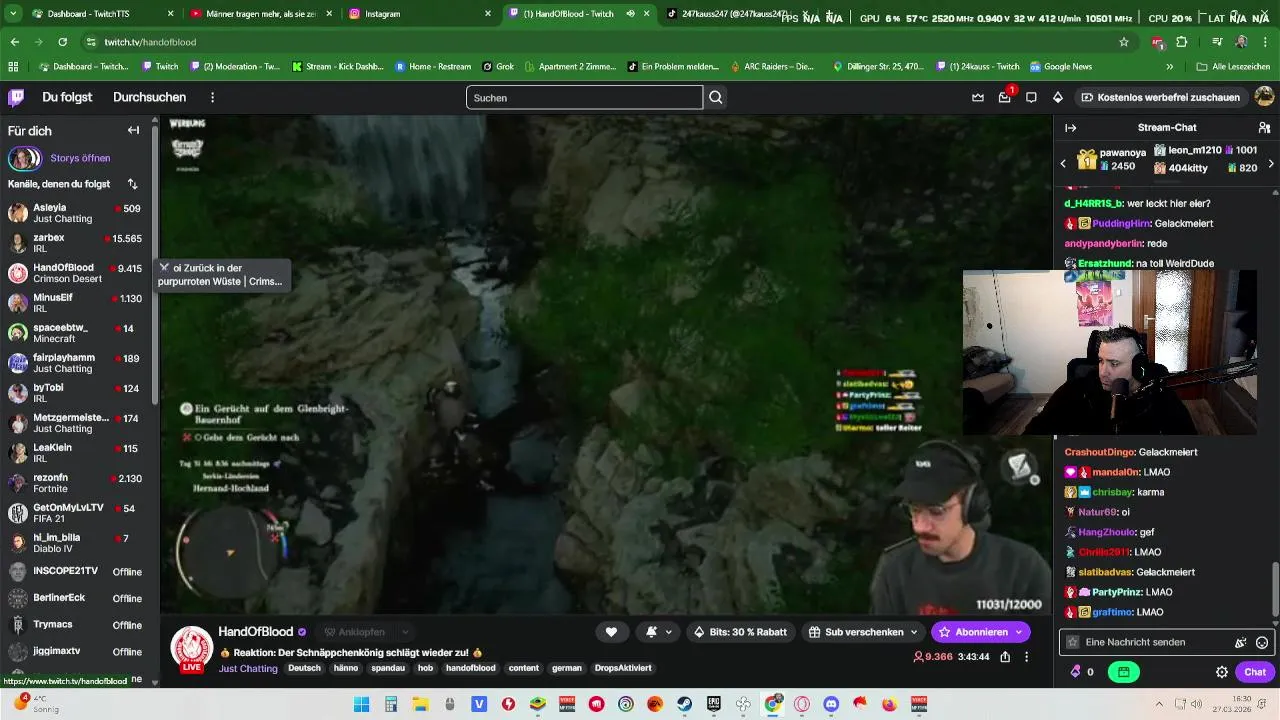Collapse the Für dich sidebar

(x=133, y=130)
